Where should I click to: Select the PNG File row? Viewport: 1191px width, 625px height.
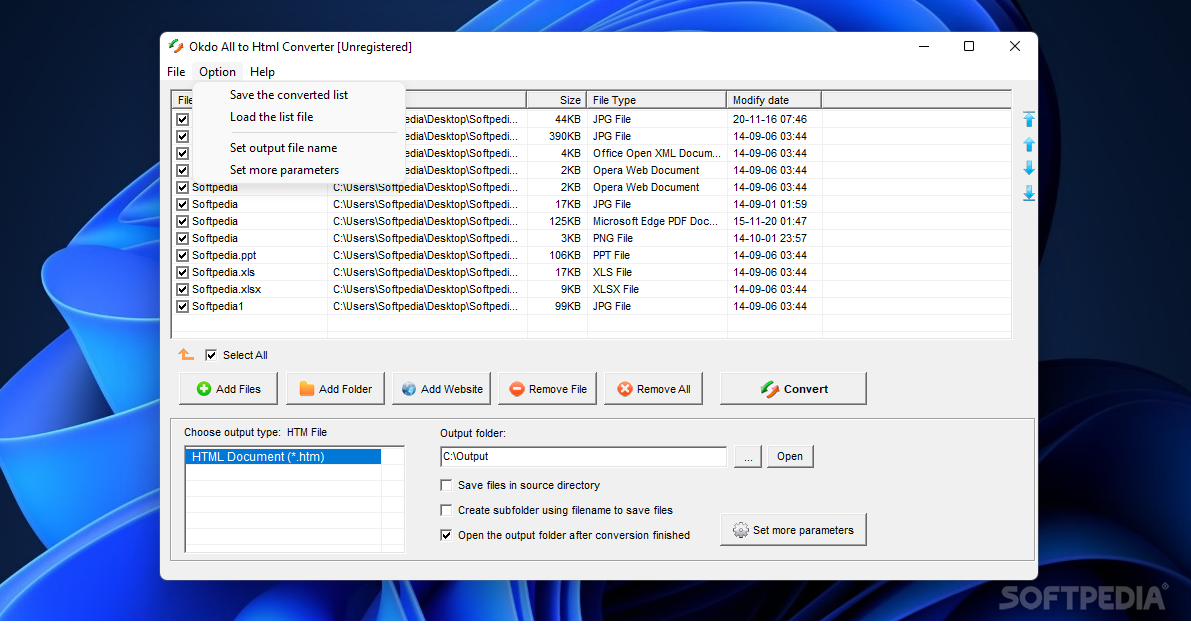(592, 238)
